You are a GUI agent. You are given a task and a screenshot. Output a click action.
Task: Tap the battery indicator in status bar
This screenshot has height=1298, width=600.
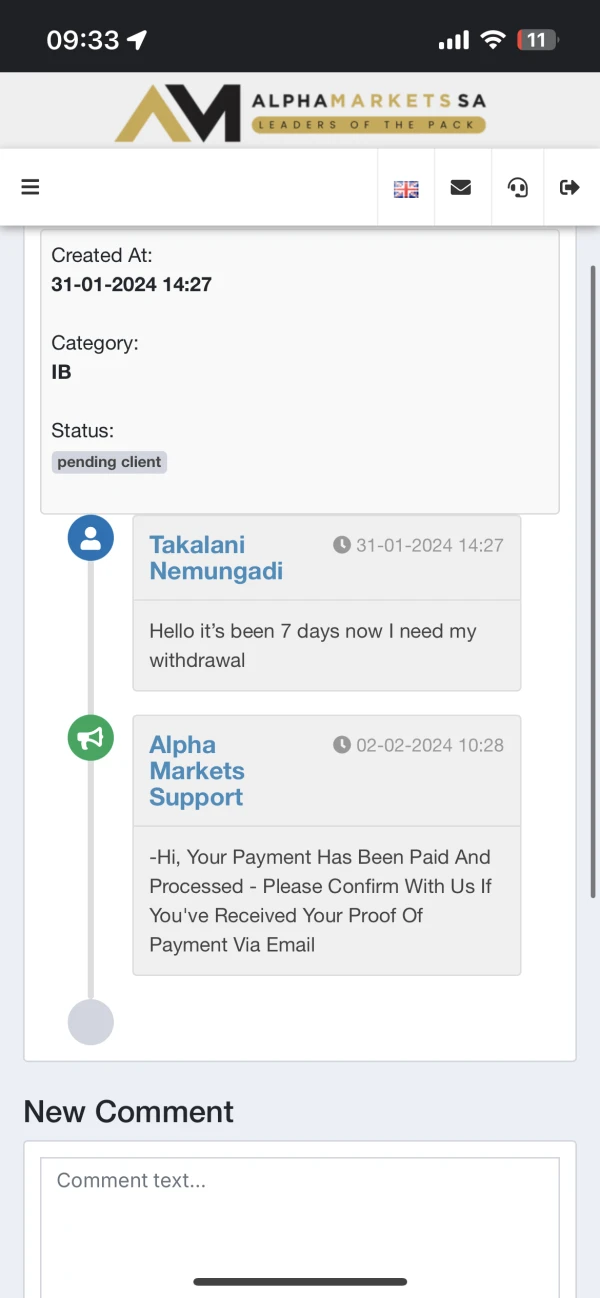(537, 40)
